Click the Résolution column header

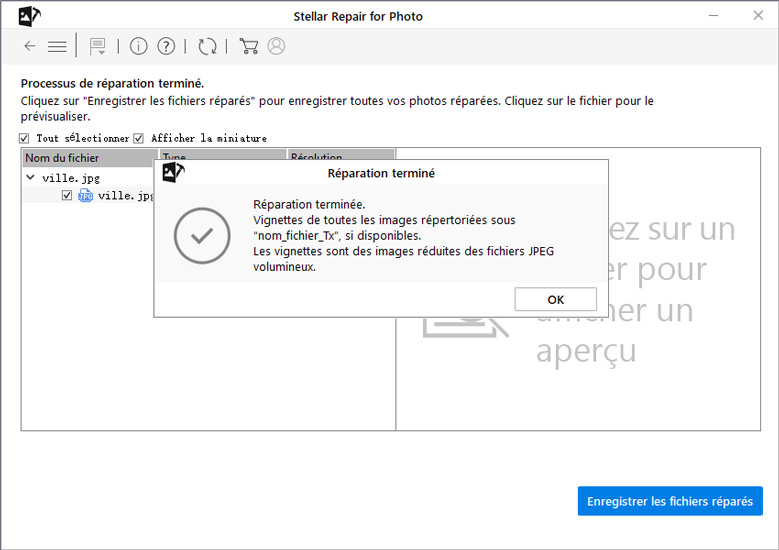coord(341,155)
